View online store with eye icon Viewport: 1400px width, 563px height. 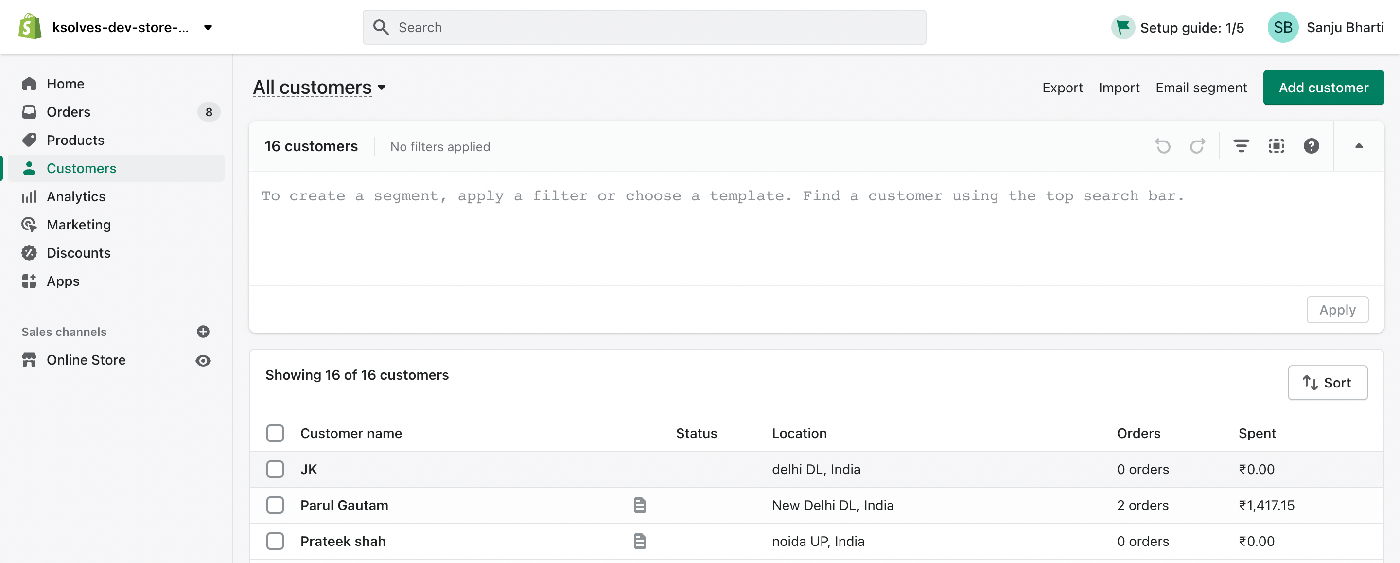[x=203, y=360]
